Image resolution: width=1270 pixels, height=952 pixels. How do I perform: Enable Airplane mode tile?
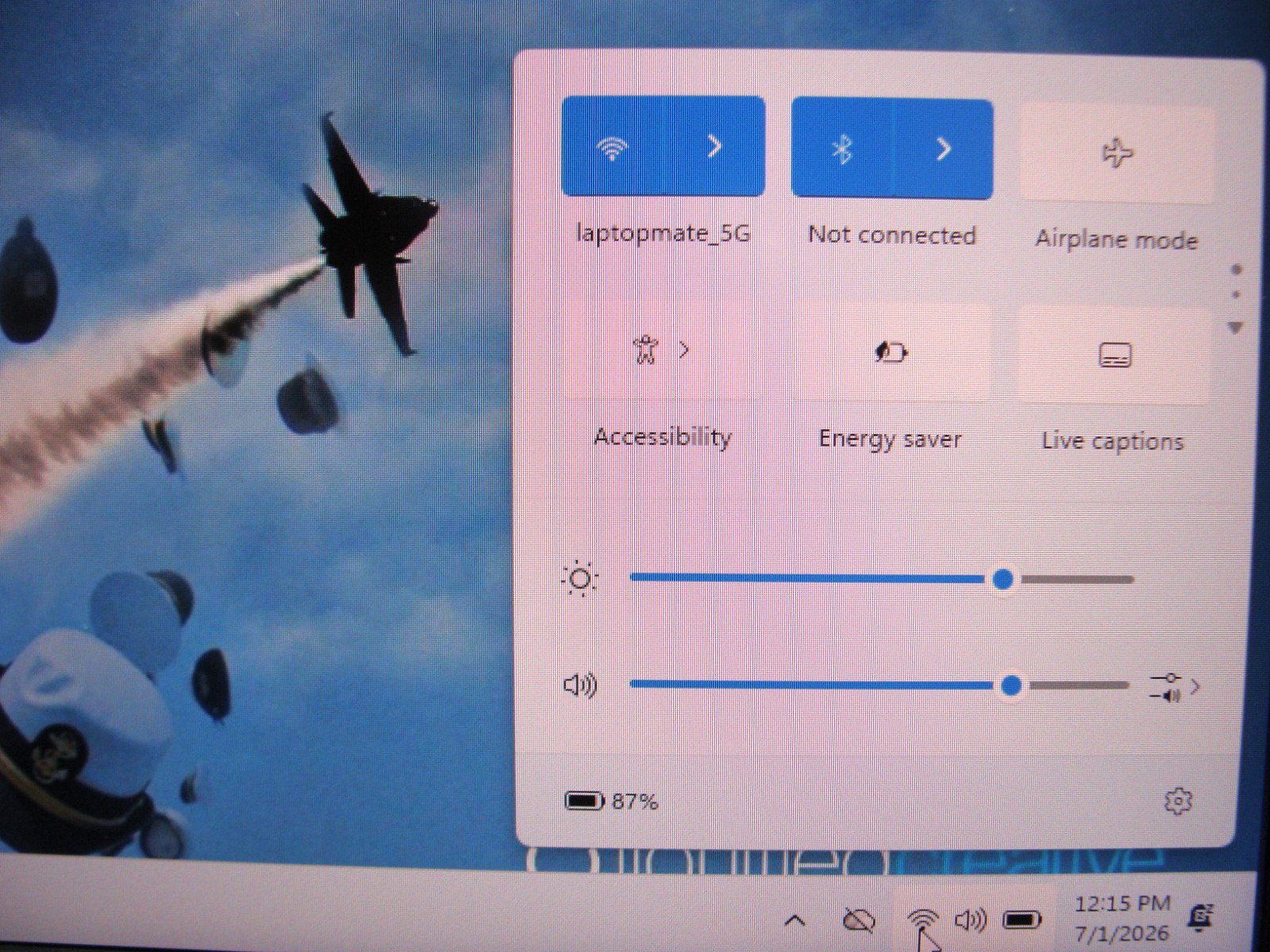coord(1117,153)
